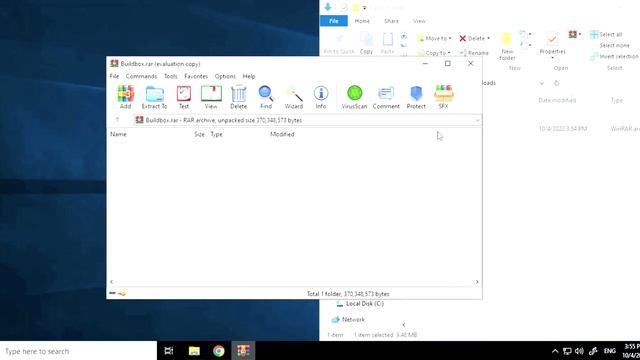Click the Add archive icon in WinRAR

pyautogui.click(x=125, y=97)
